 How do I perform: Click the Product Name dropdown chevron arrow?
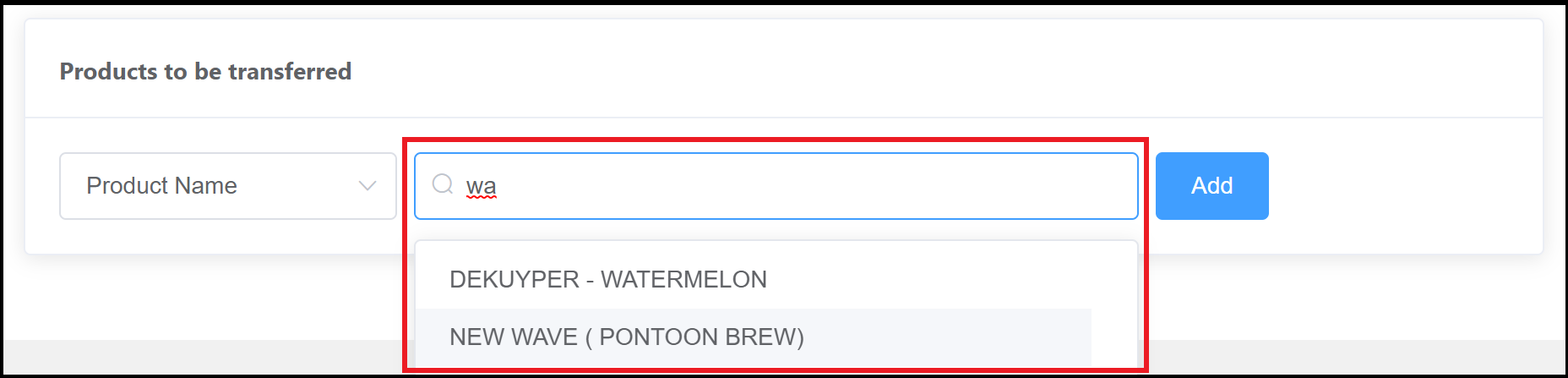pyautogui.click(x=367, y=186)
